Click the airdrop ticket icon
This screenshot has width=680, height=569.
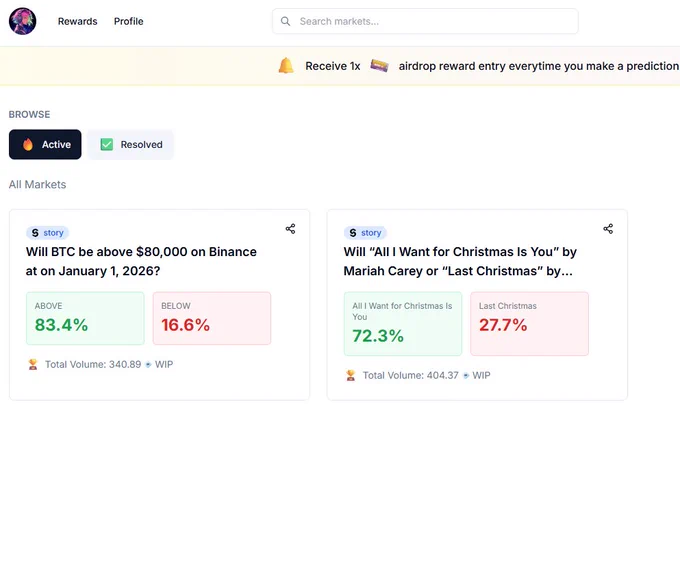(379, 66)
